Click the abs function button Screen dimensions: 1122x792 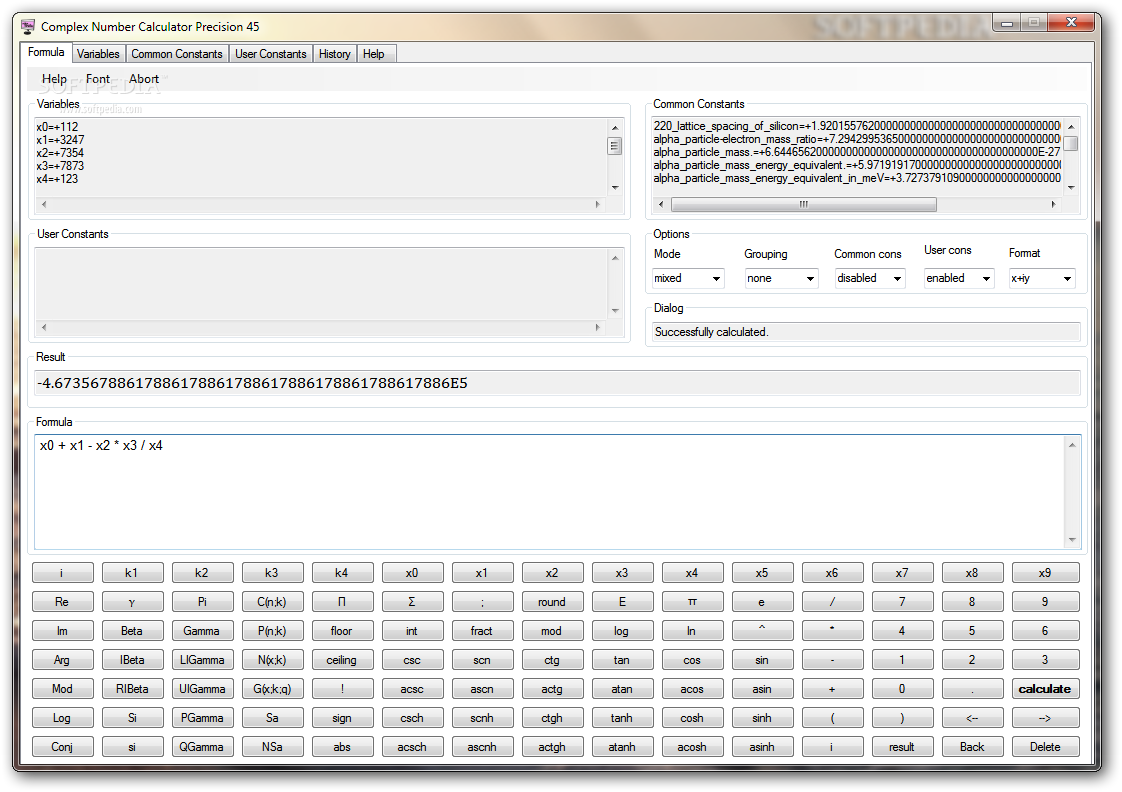tap(341, 747)
